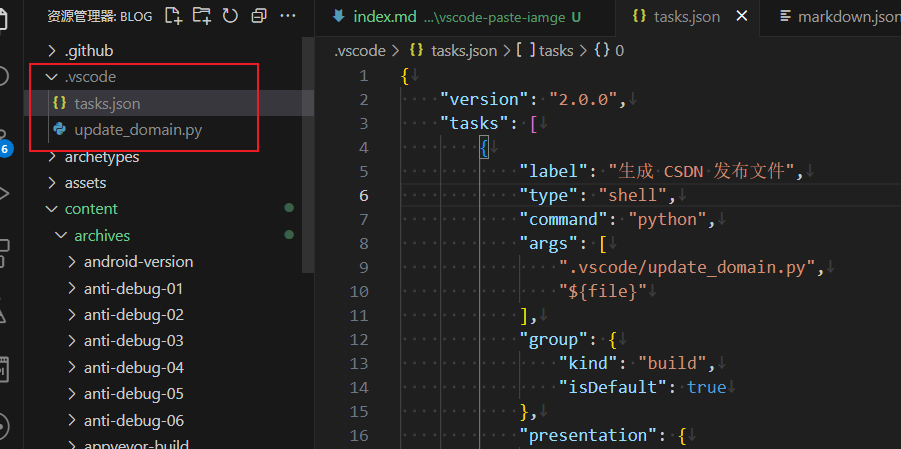The height and width of the screenshot is (449, 901).
Task: Click .vscode in the breadcrumb path
Action: click(x=357, y=50)
